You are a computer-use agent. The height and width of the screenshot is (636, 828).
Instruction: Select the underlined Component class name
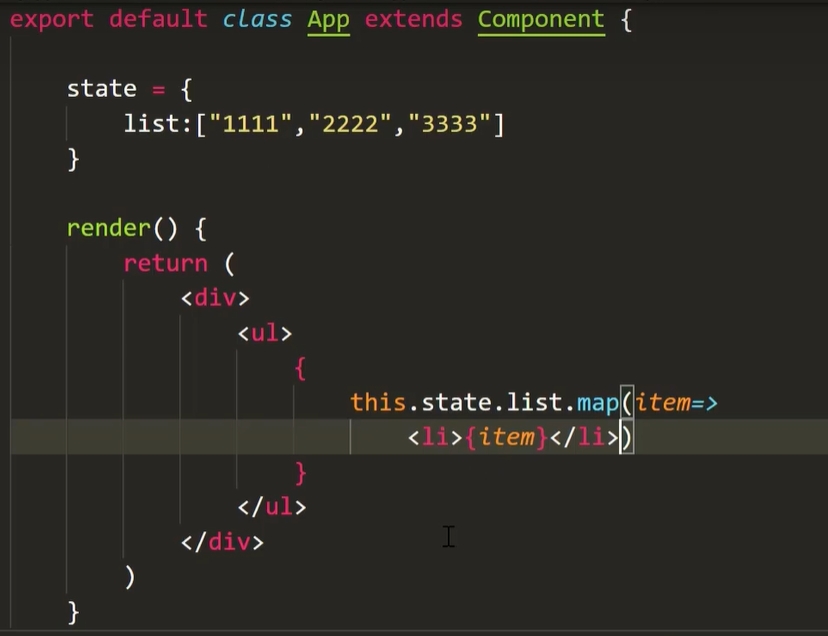(541, 19)
